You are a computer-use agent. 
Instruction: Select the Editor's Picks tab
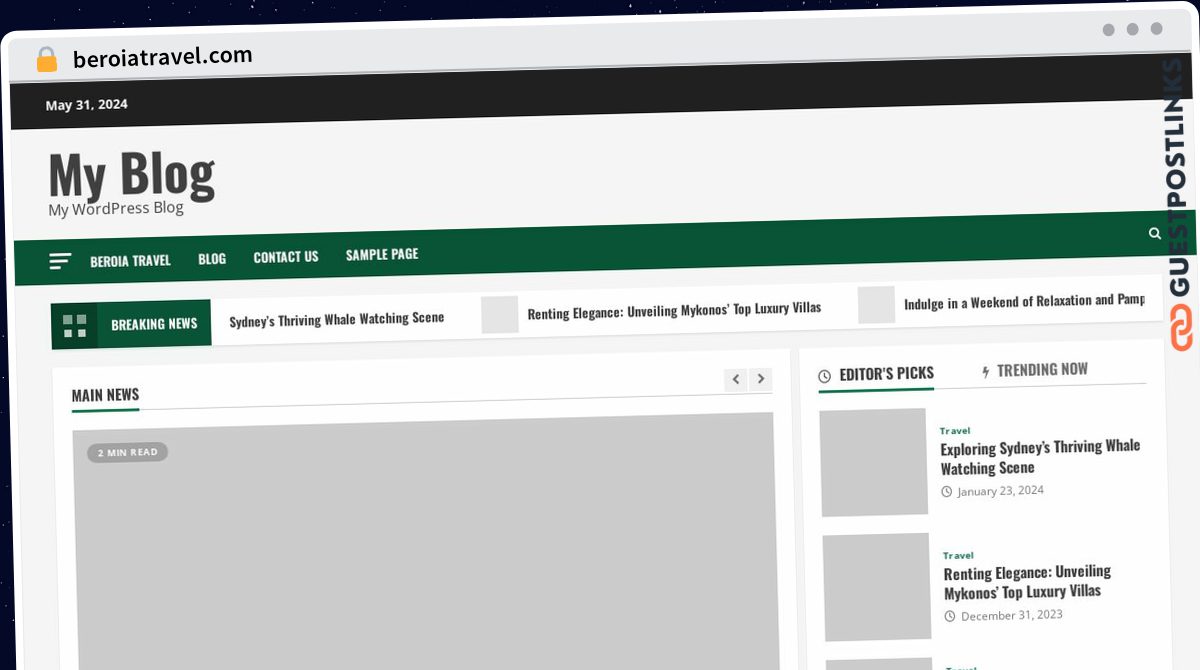click(876, 374)
